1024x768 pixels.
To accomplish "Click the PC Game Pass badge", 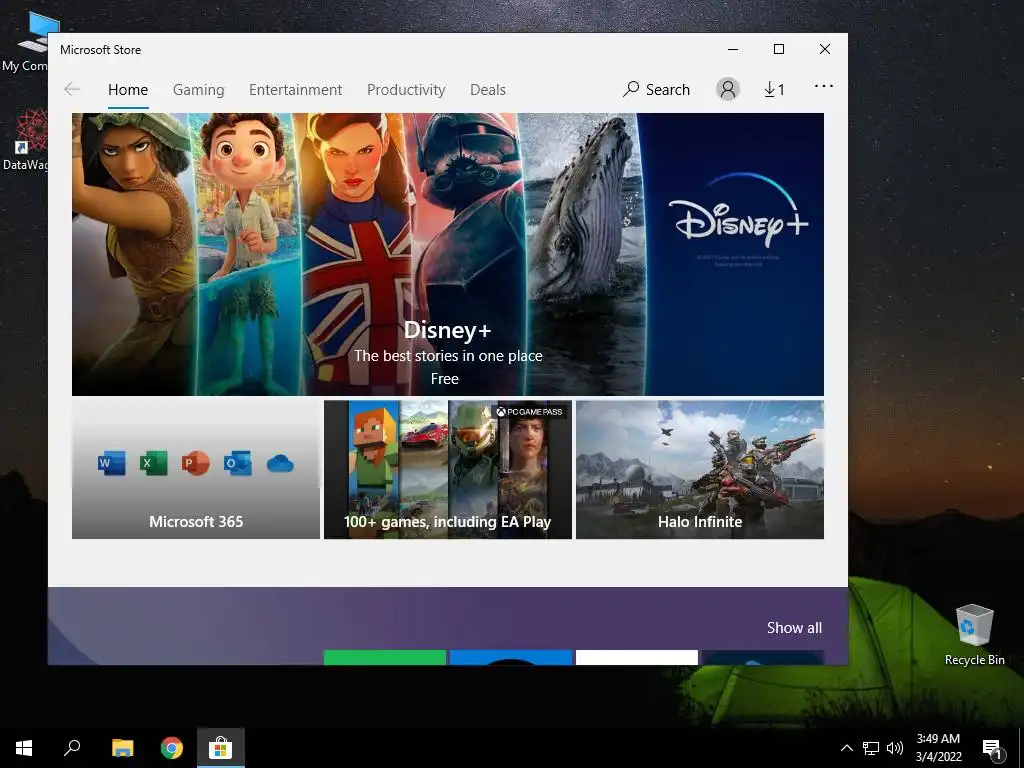I will pos(530,411).
